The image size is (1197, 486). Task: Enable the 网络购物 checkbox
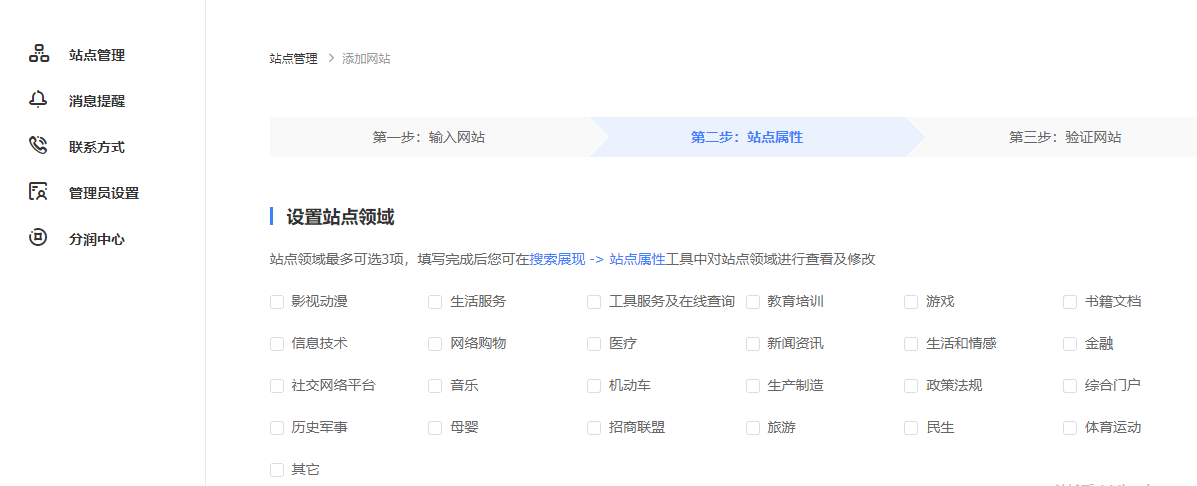(435, 344)
